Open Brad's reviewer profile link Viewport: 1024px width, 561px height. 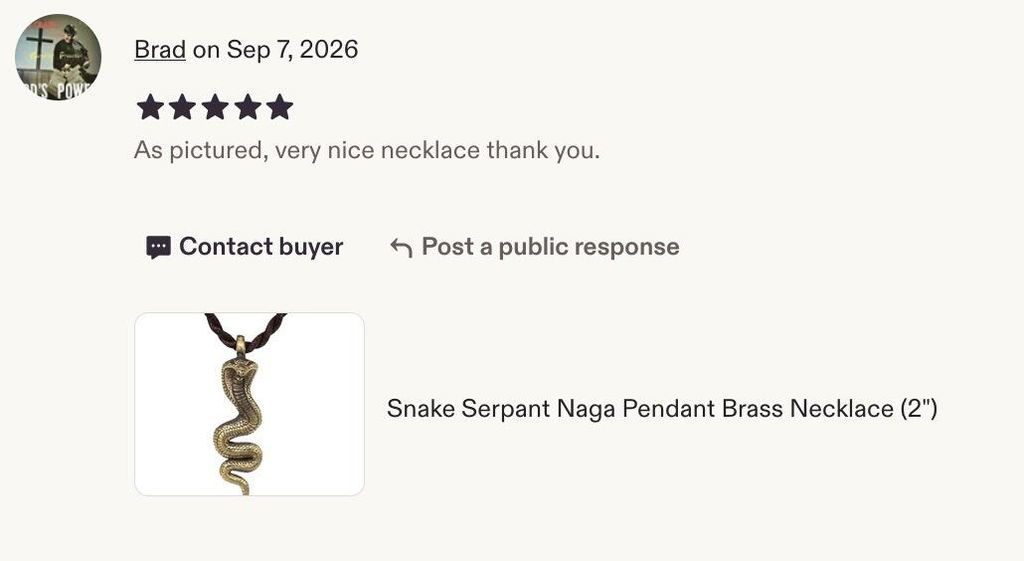(x=160, y=50)
